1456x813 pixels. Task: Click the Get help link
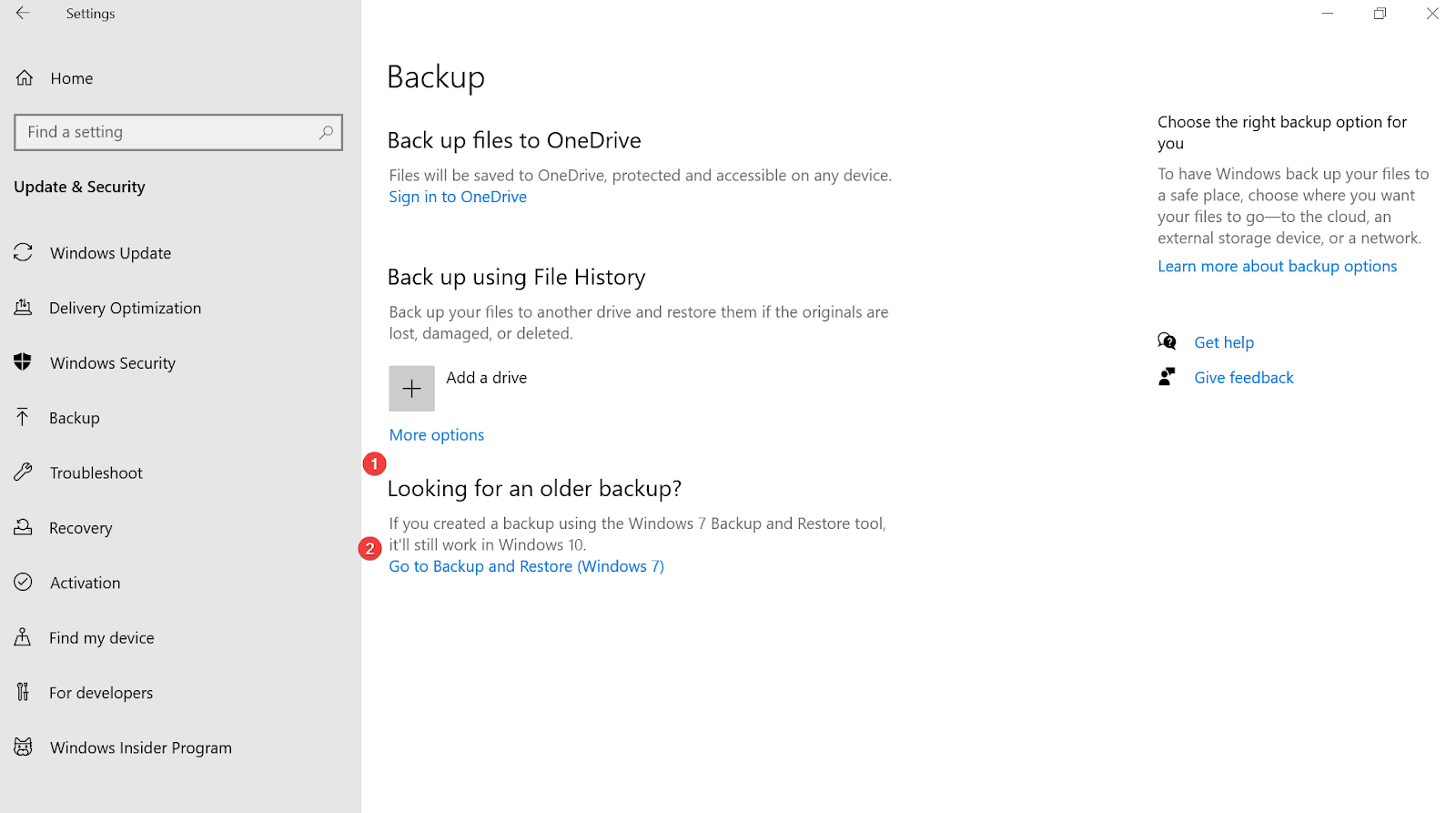tap(1223, 342)
